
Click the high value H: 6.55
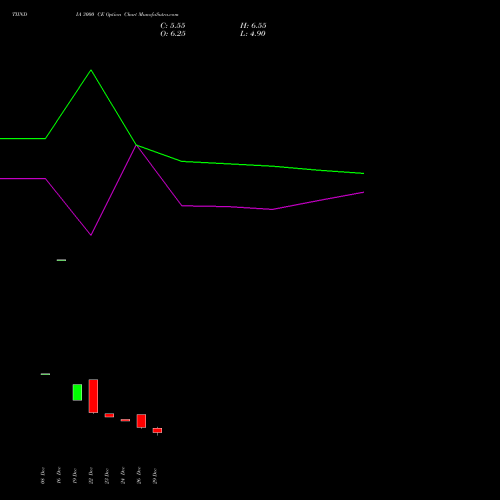pyautogui.click(x=253, y=26)
